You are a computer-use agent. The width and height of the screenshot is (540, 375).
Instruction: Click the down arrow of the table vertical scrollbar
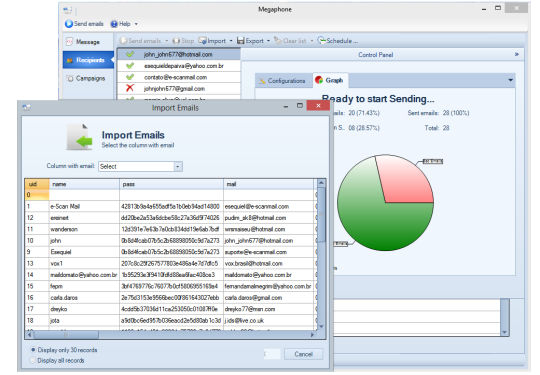point(321,326)
